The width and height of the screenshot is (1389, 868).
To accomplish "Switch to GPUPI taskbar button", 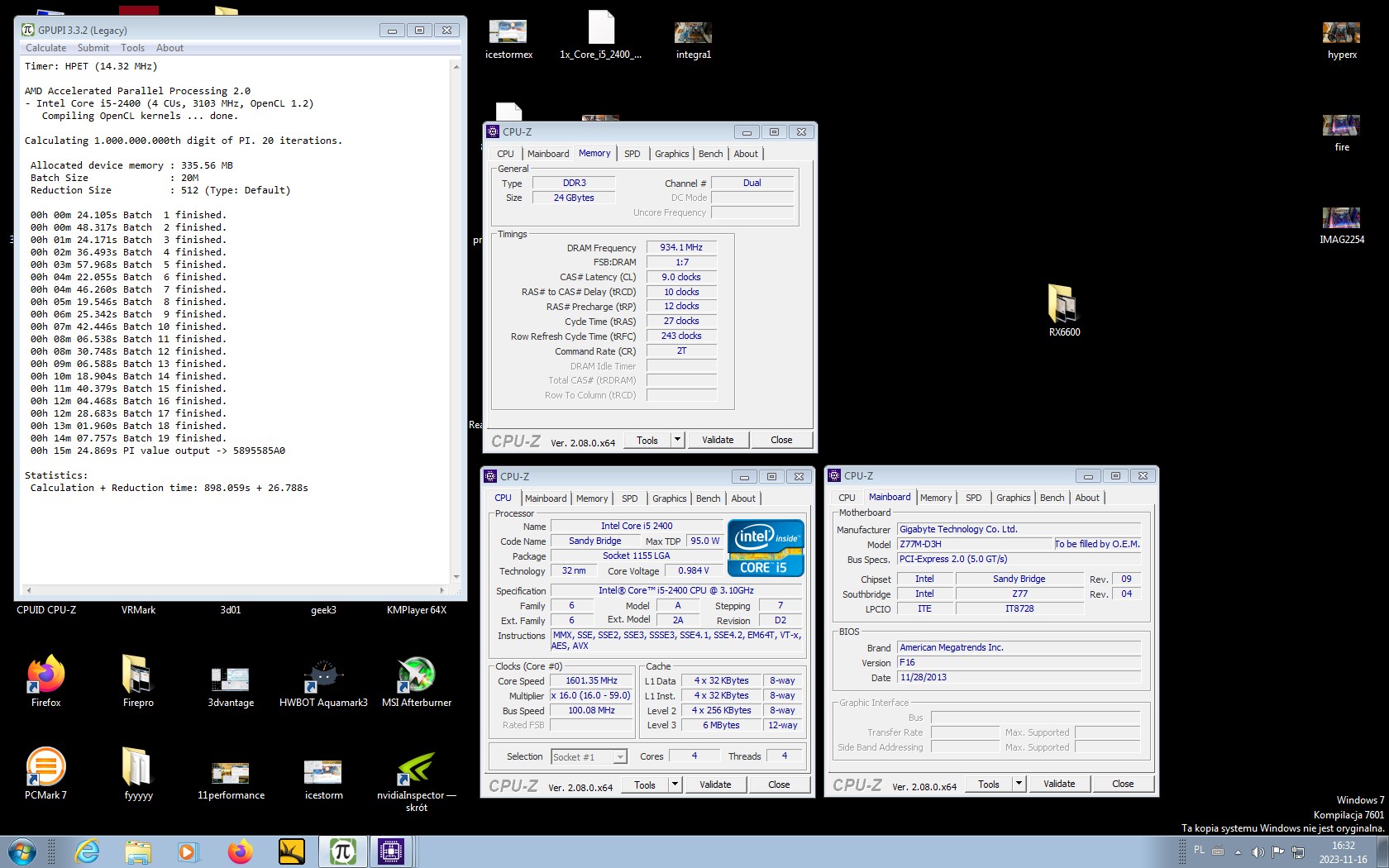I will 342,851.
